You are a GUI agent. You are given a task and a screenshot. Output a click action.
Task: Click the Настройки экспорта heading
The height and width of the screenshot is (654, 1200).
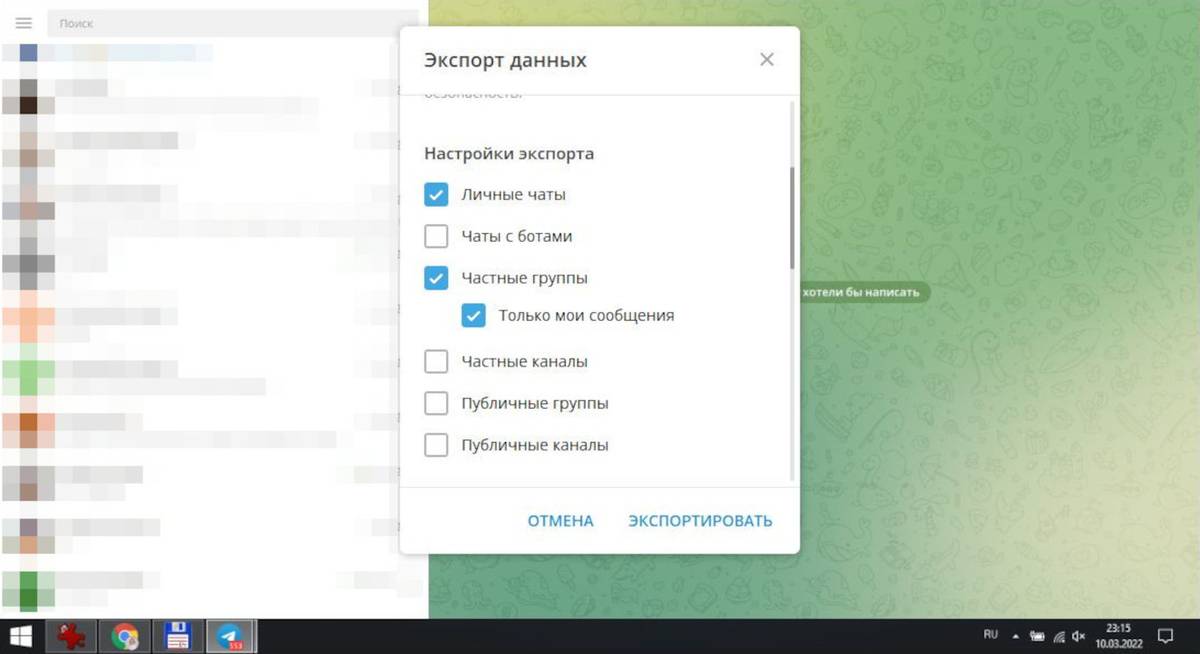coord(509,154)
